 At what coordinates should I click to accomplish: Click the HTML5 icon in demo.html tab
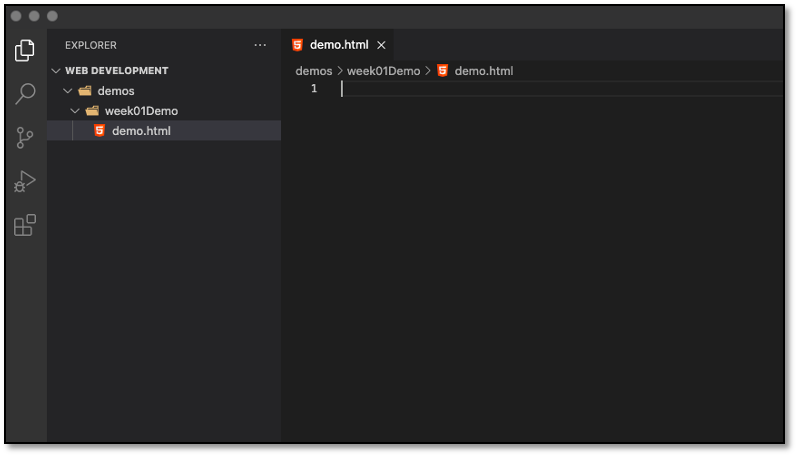[x=297, y=45]
